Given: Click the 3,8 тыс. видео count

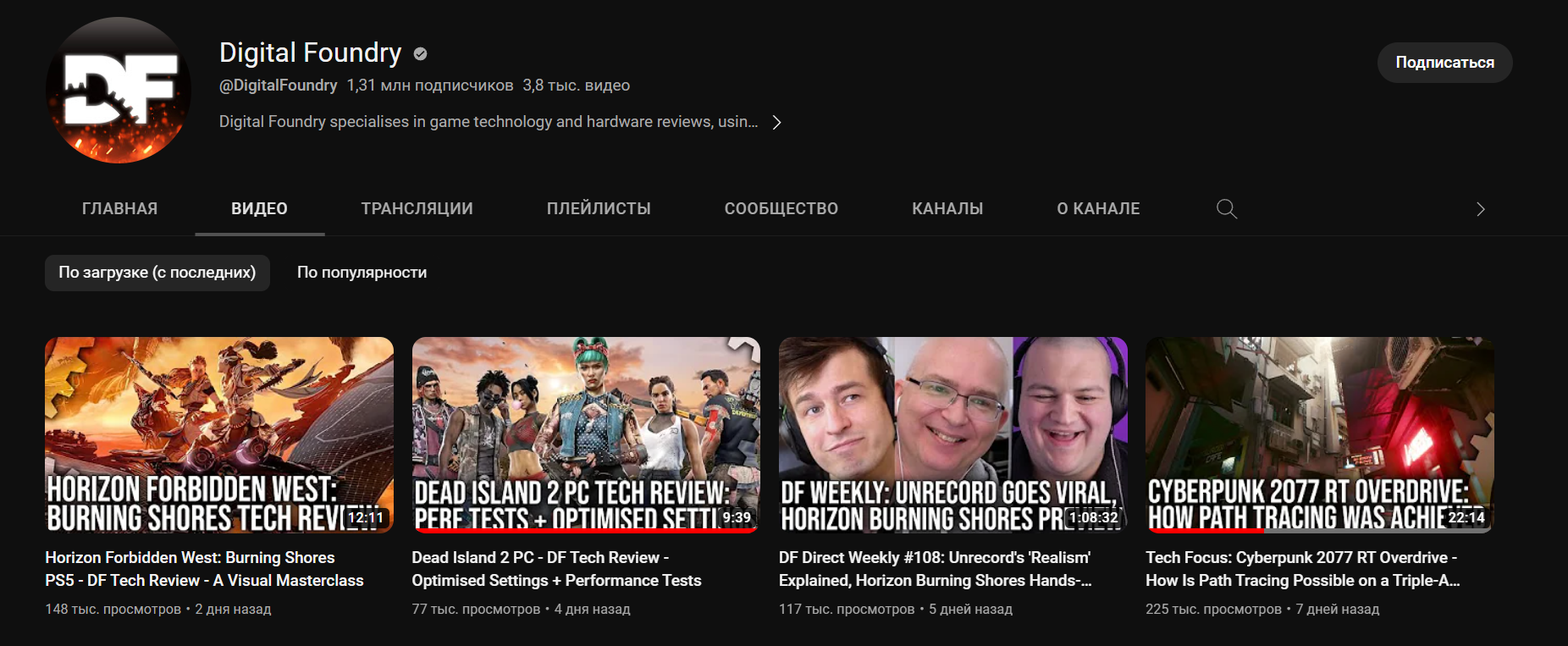Looking at the screenshot, I should [x=576, y=86].
